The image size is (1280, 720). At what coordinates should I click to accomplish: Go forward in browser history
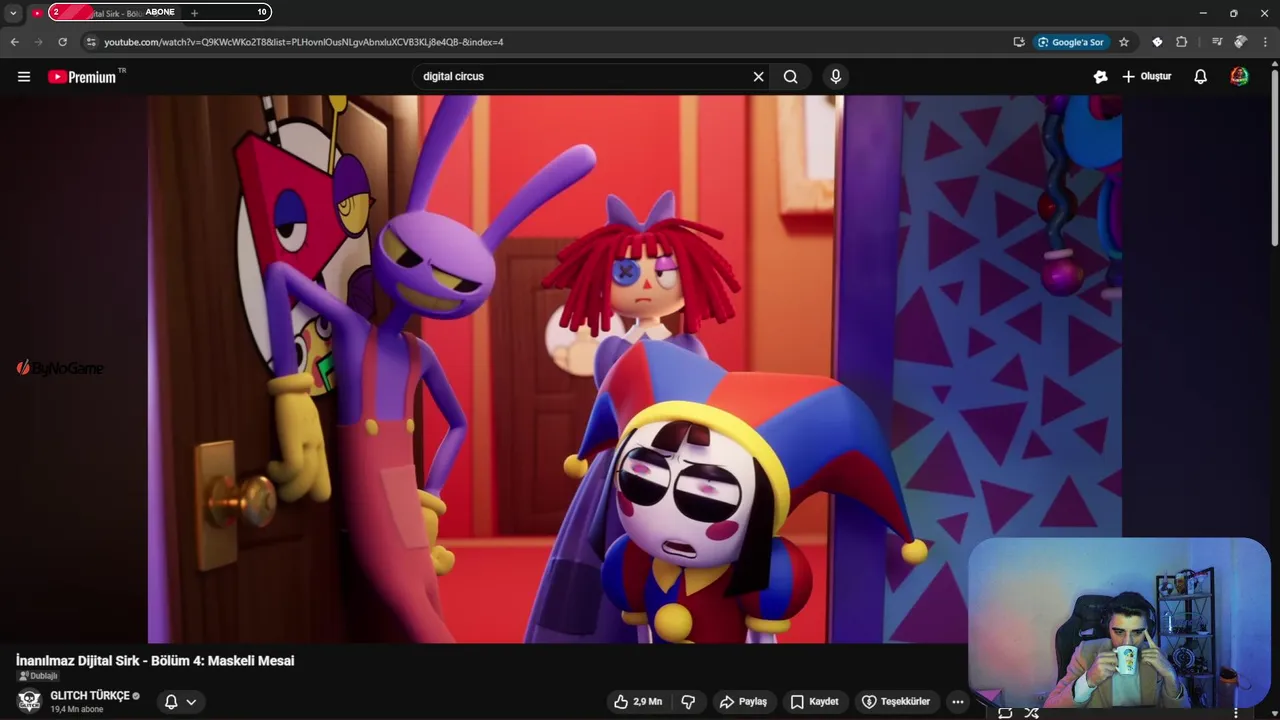tap(39, 42)
